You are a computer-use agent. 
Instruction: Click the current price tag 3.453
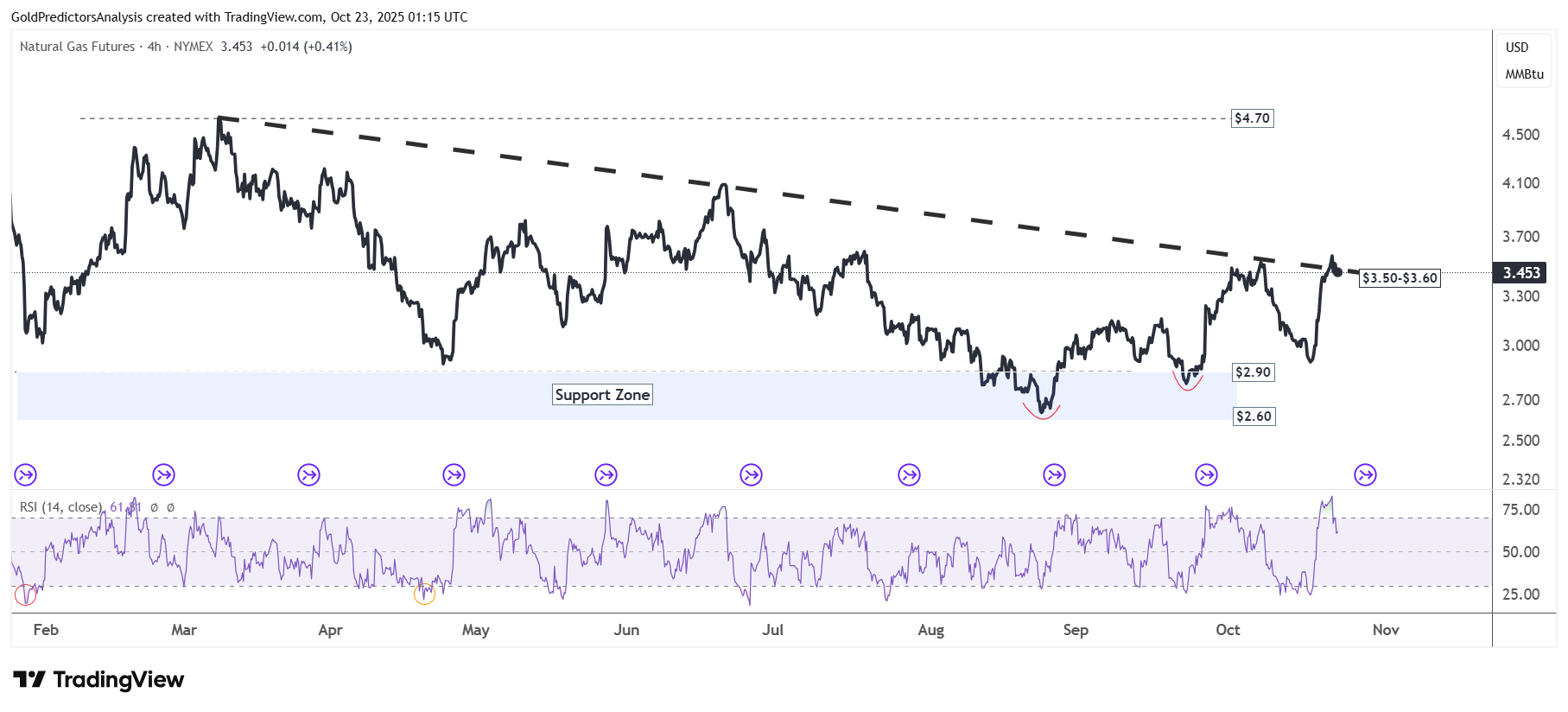pos(1521,273)
